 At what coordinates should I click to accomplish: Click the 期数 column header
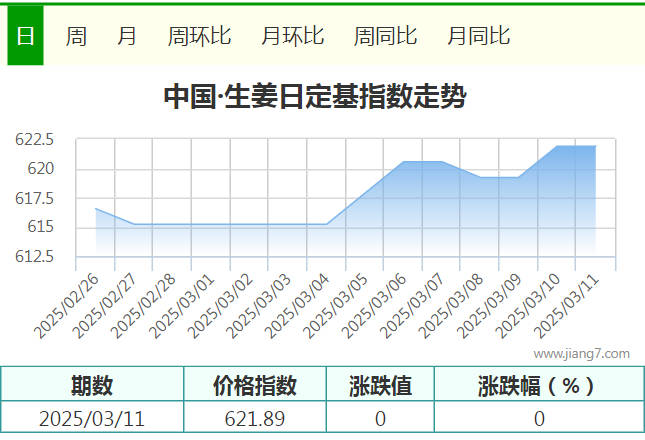click(92, 385)
